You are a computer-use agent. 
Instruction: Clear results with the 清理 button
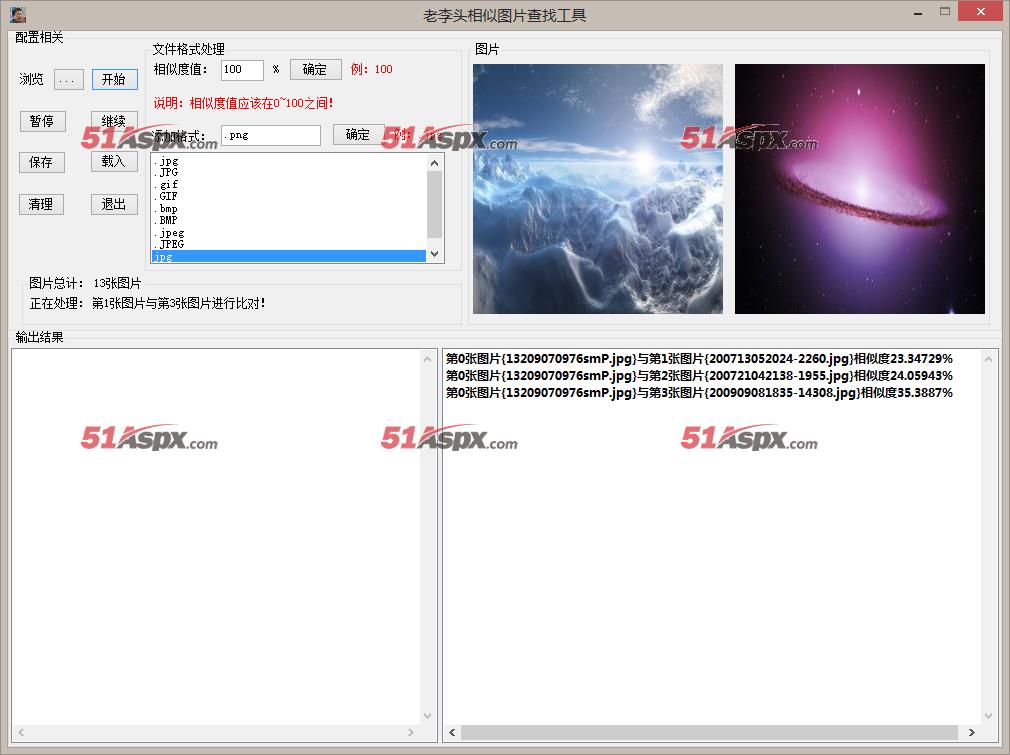42,204
